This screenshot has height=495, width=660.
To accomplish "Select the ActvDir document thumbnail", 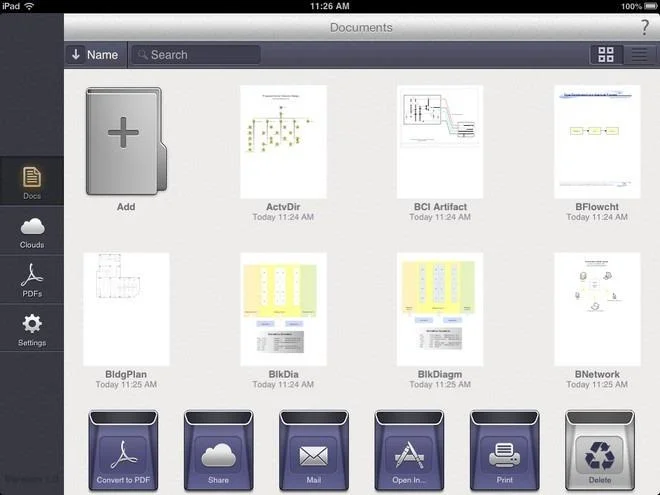I will pos(283,142).
